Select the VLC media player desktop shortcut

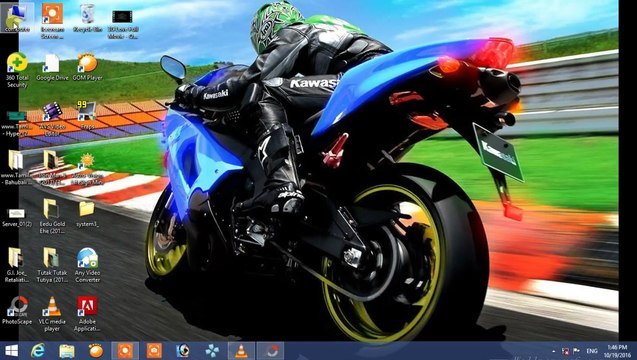point(52,313)
